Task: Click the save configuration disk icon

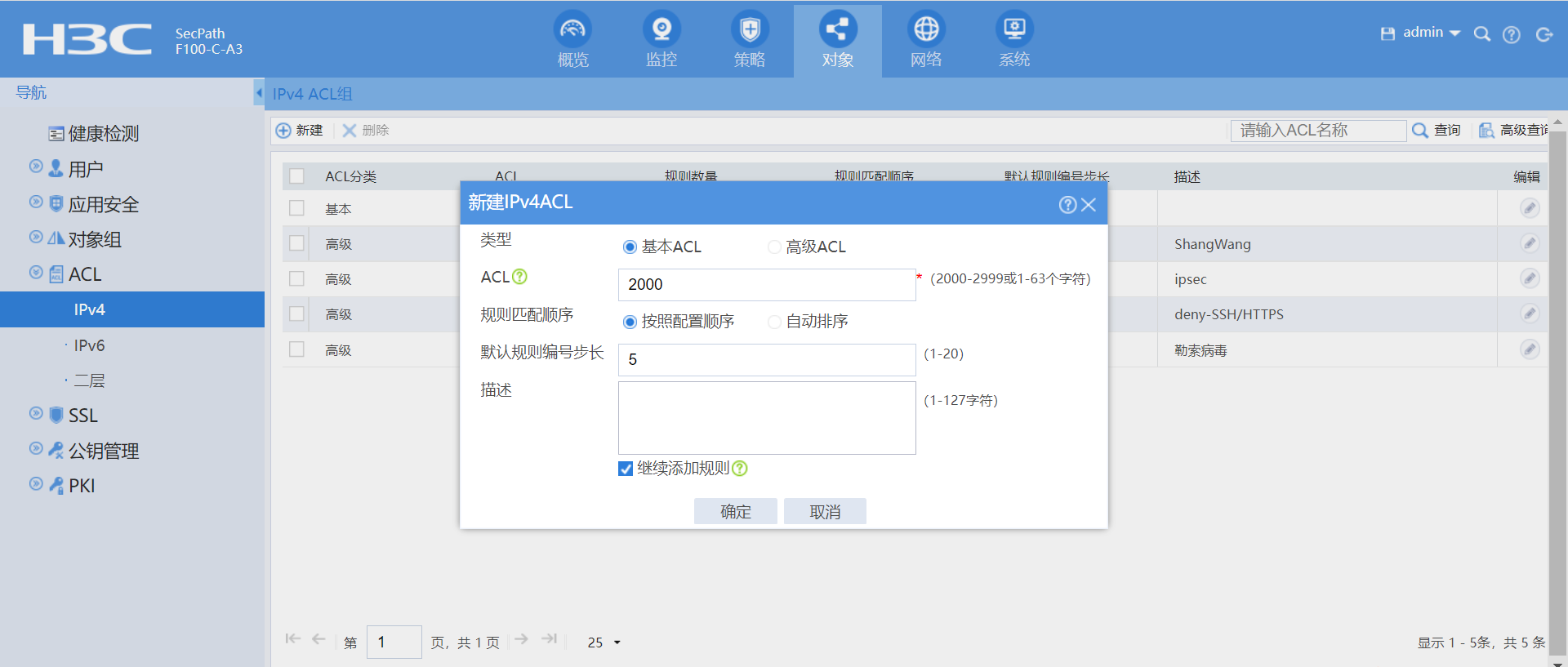Action: (x=1388, y=33)
